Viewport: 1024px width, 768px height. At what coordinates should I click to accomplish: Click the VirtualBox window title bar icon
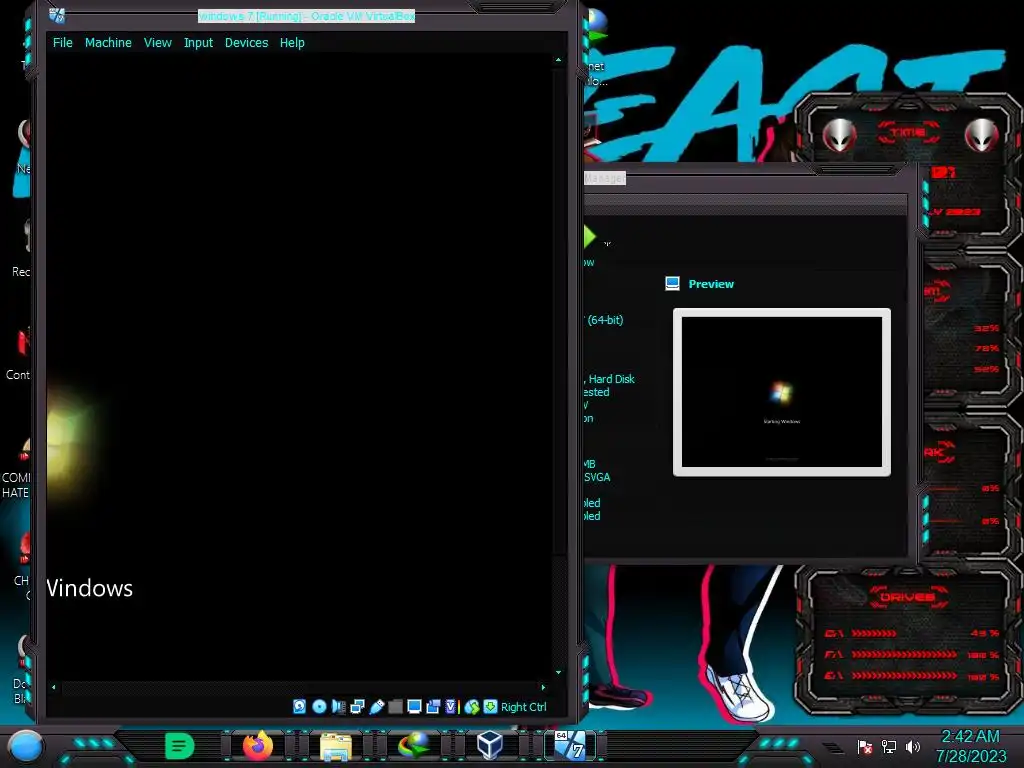pyautogui.click(x=57, y=15)
